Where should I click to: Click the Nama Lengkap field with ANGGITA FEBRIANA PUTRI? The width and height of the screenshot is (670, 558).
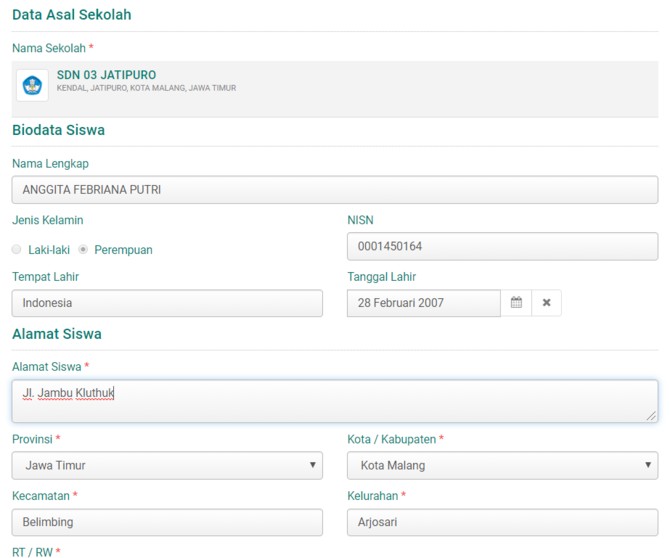(x=335, y=190)
